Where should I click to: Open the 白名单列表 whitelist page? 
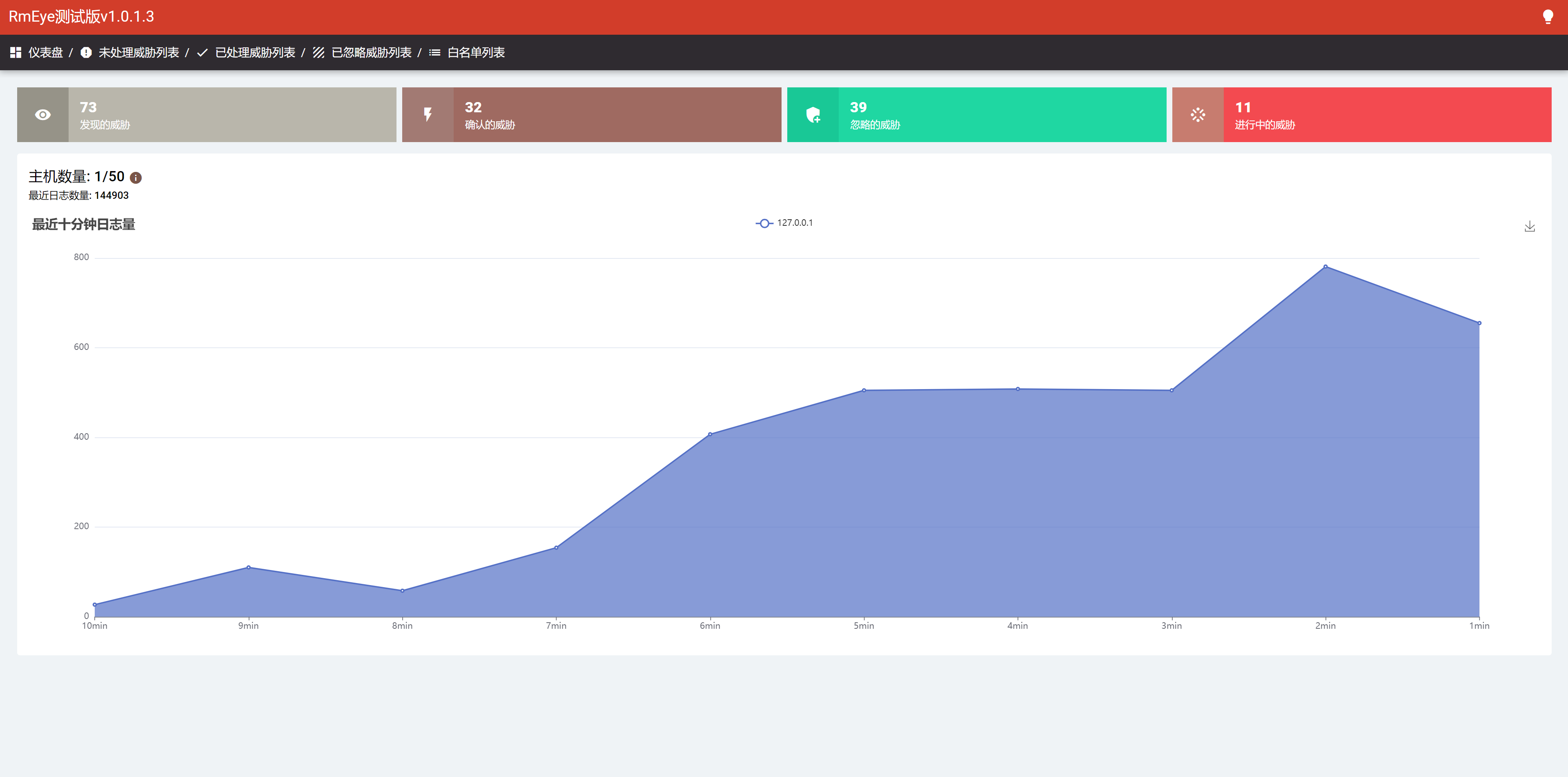pyautogui.click(x=476, y=53)
